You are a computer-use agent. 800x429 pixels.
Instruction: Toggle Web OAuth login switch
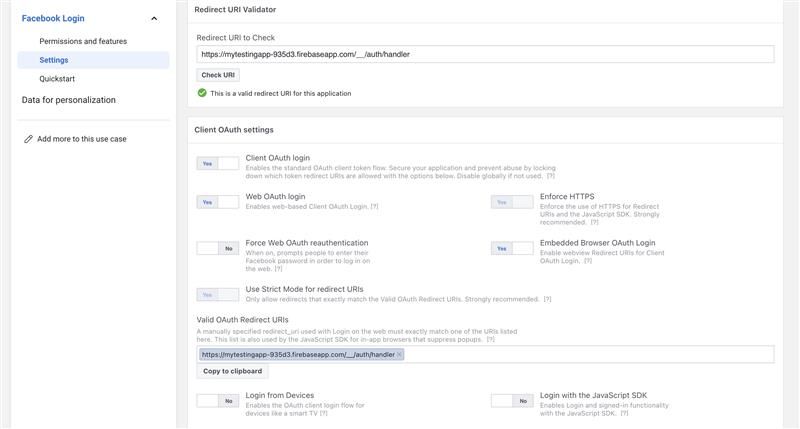tap(218, 202)
